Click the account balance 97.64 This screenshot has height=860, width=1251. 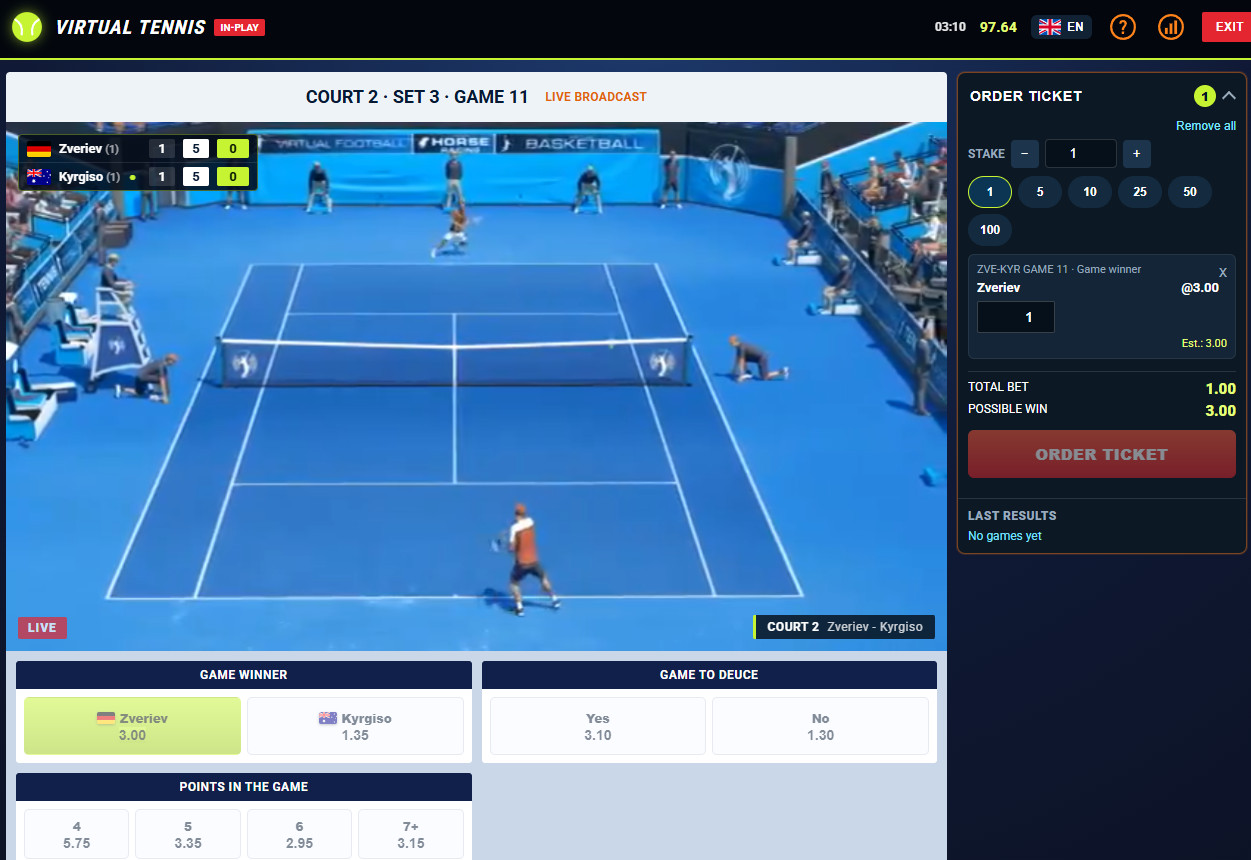tap(998, 27)
